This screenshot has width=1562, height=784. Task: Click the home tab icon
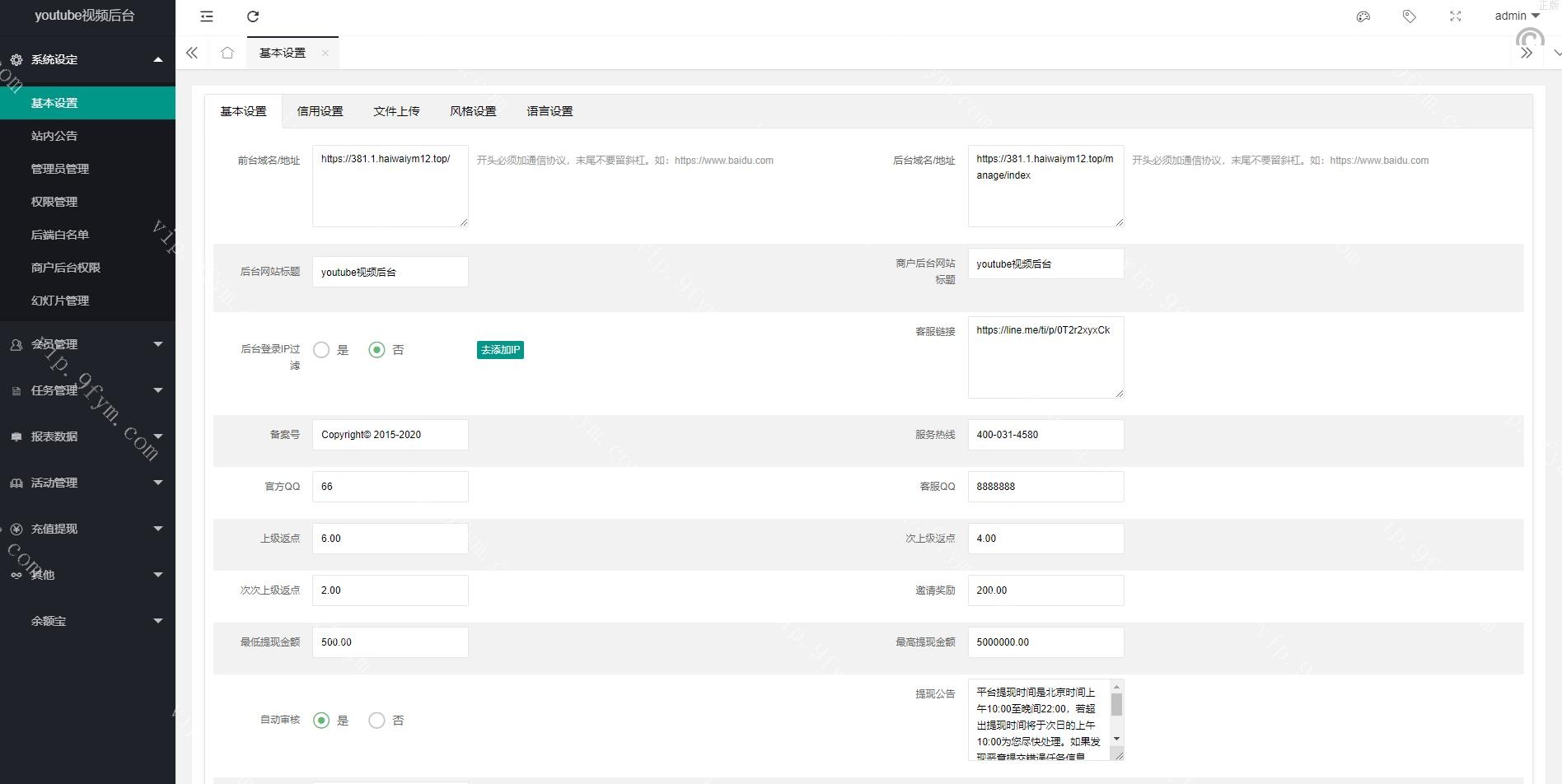tap(227, 53)
